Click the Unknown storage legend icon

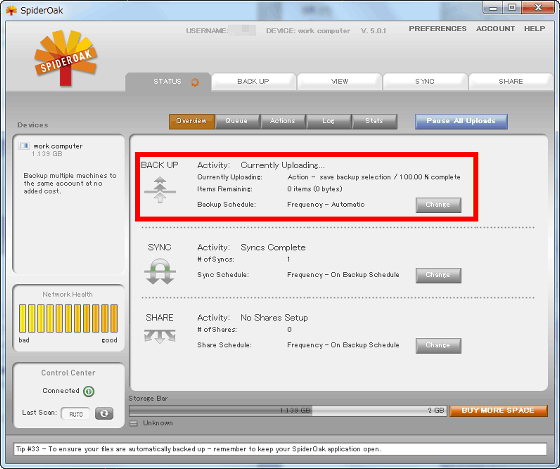coord(134,423)
